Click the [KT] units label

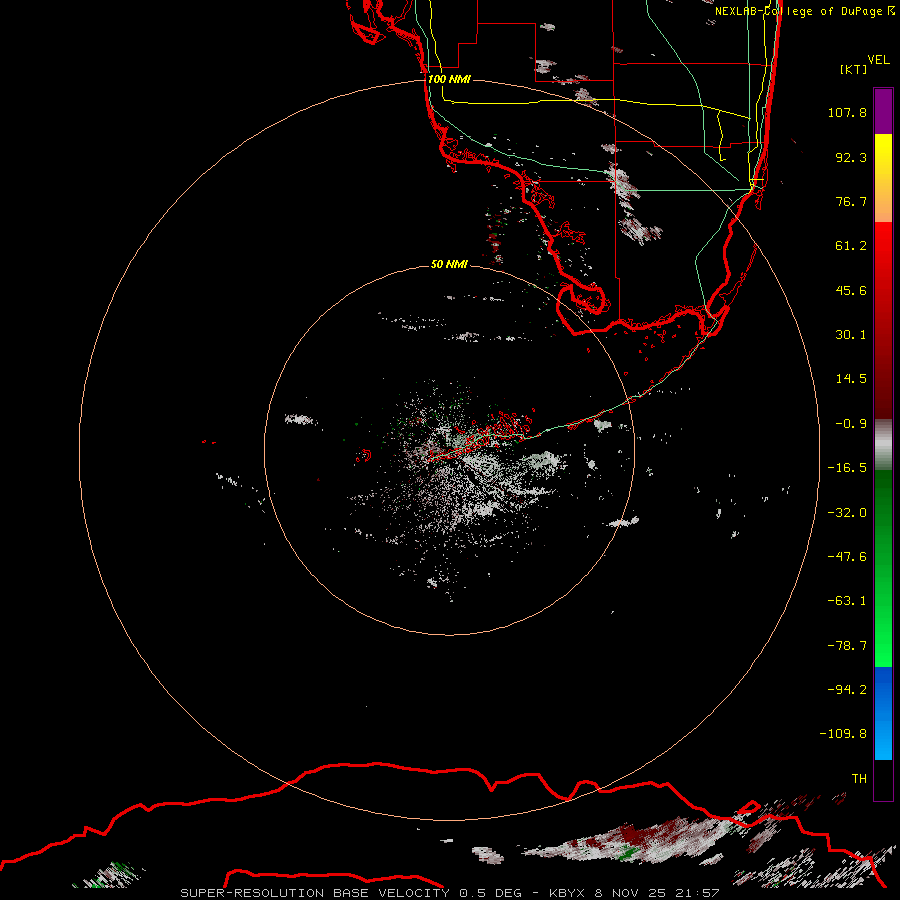[x=854, y=69]
